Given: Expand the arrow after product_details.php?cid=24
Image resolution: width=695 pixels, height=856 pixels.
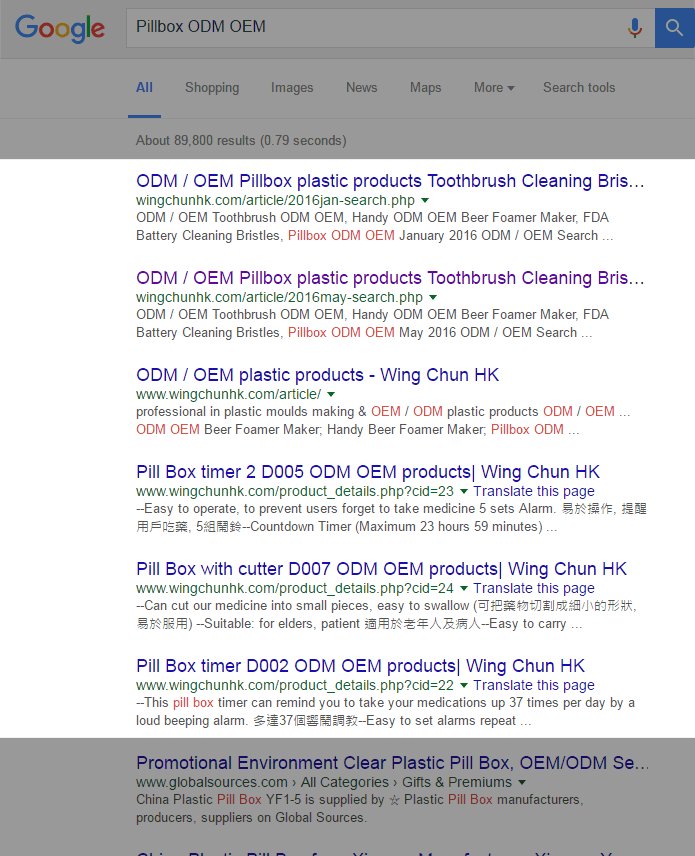Looking at the screenshot, I should pyautogui.click(x=464, y=588).
